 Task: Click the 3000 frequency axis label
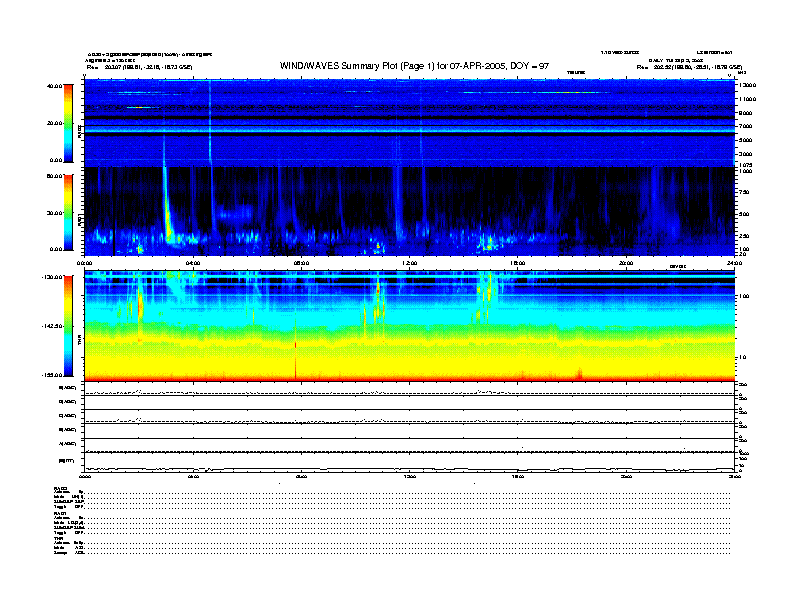(746, 154)
